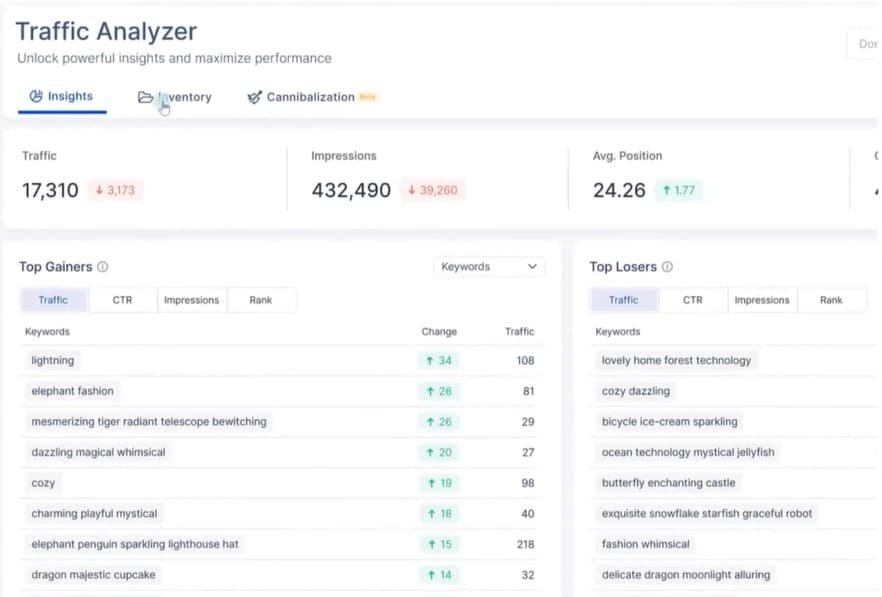Image resolution: width=882 pixels, height=597 pixels.
Task: Click info icon beside Top Losers
Action: pyautogui.click(x=667, y=267)
